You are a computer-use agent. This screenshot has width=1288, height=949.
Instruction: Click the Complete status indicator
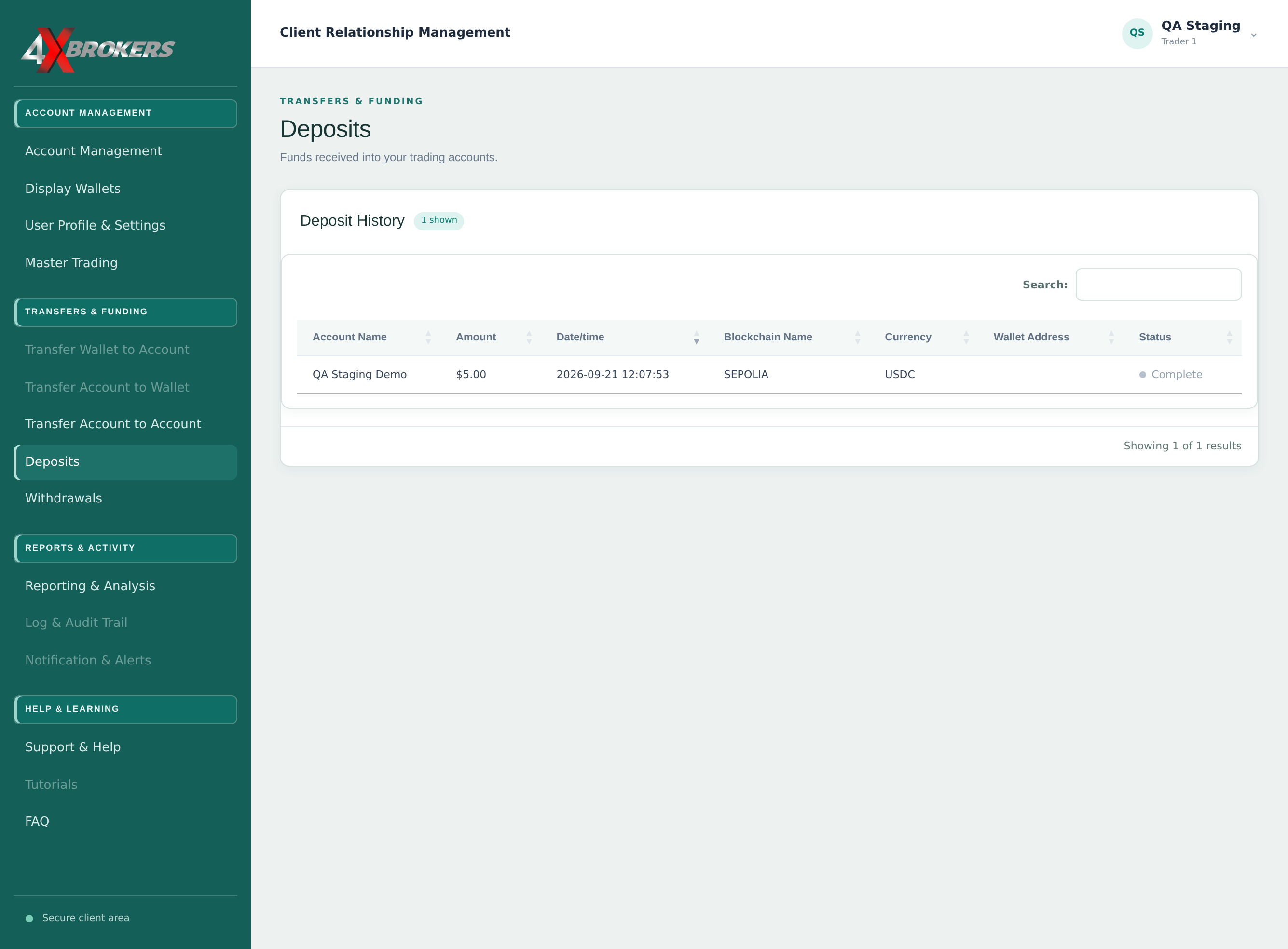pos(1171,375)
